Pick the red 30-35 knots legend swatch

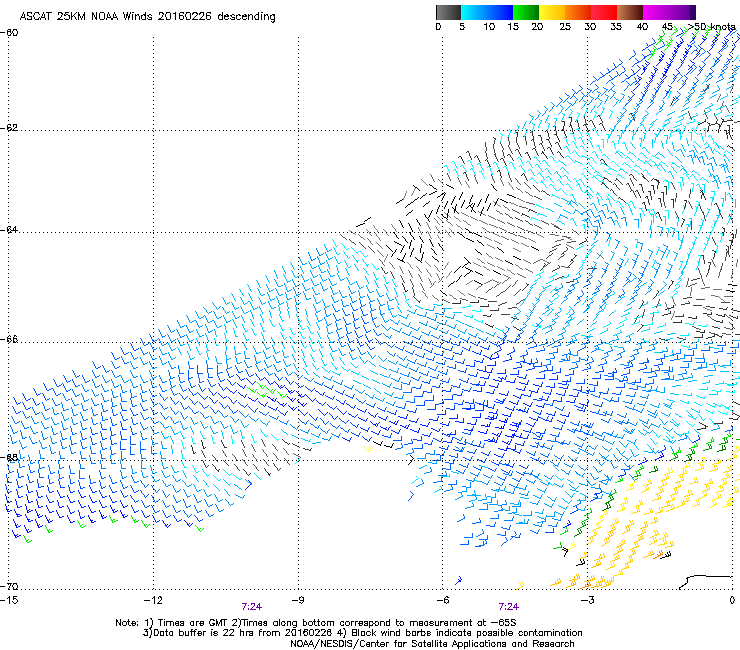click(603, 12)
